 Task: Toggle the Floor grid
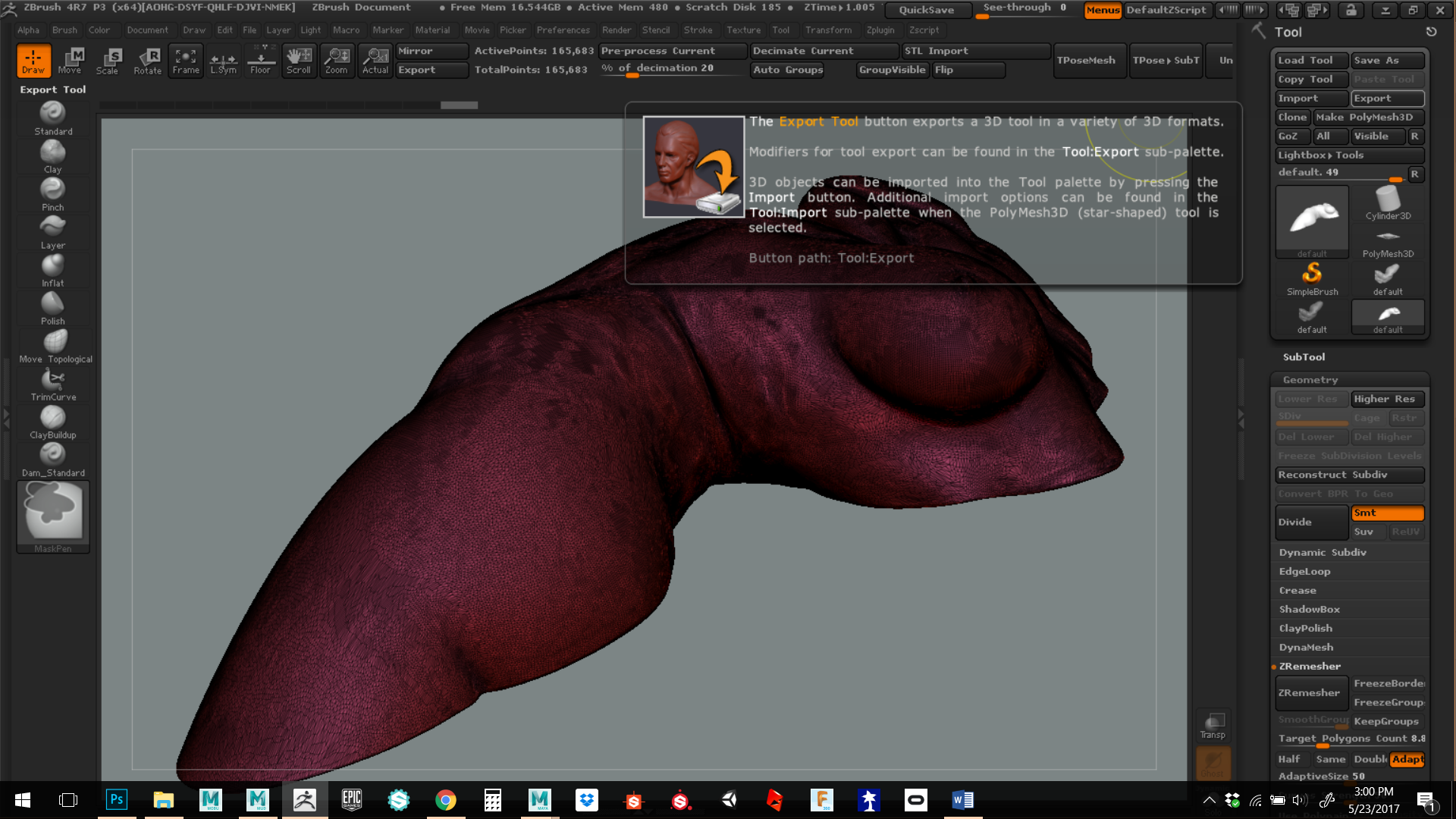(261, 61)
